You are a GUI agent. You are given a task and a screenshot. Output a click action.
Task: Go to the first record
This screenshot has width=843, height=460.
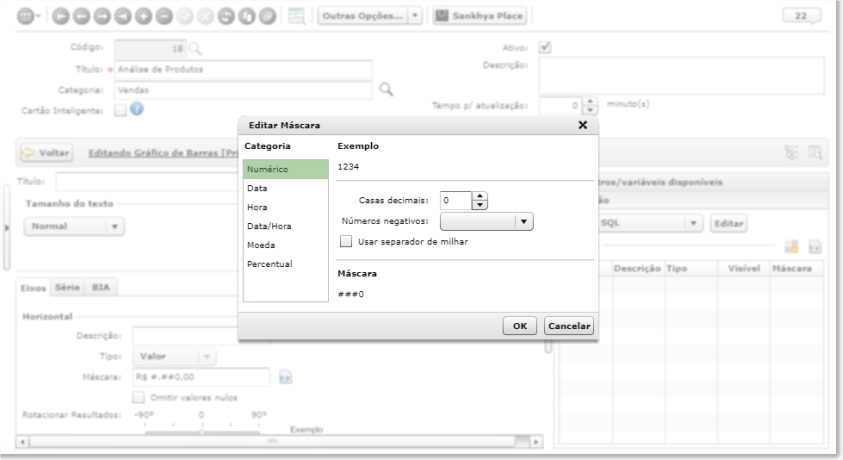(x=61, y=16)
